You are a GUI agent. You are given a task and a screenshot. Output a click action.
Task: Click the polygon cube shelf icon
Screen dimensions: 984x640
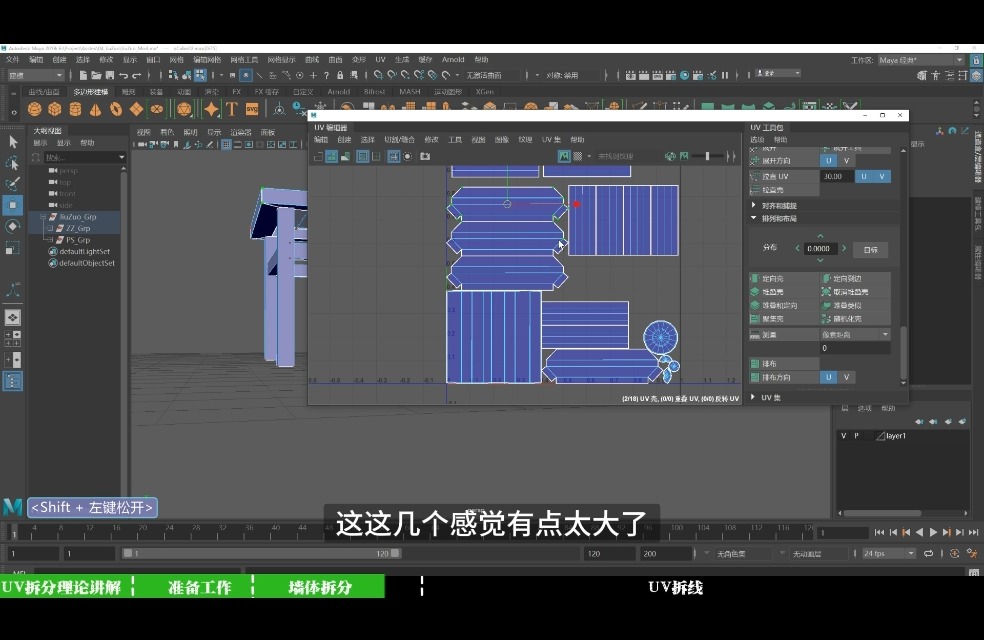click(55, 109)
